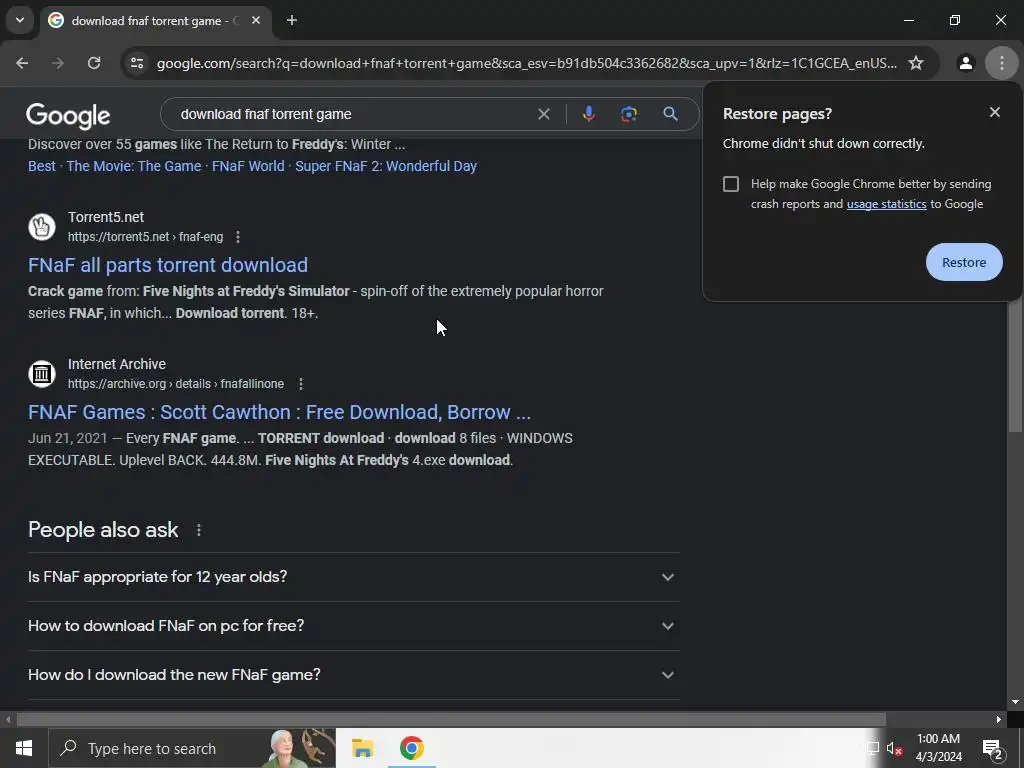This screenshot has height=768, width=1024.
Task: Click the horizontal scrollbar thumb
Action: (451, 720)
